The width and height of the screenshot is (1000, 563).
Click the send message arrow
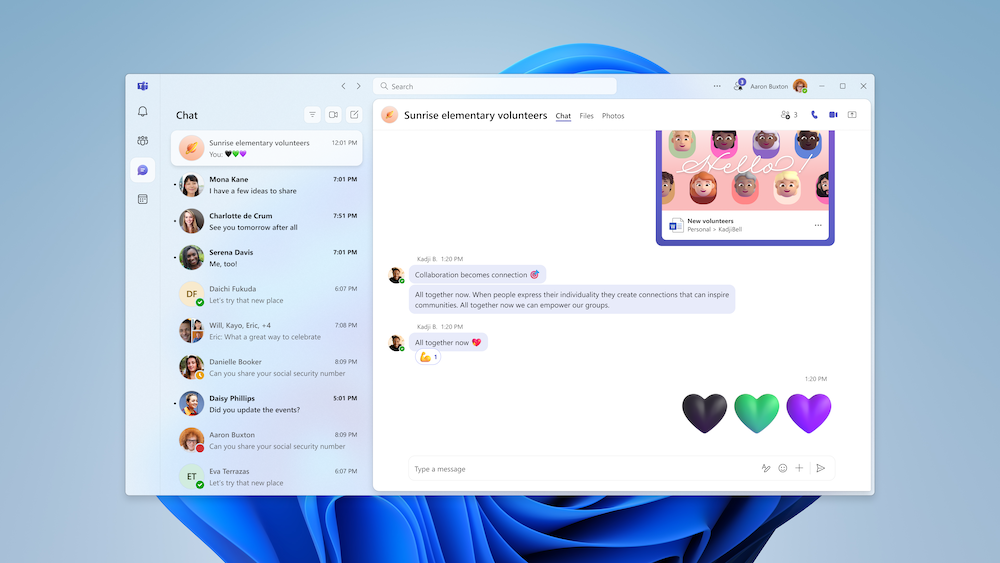pyautogui.click(x=821, y=469)
